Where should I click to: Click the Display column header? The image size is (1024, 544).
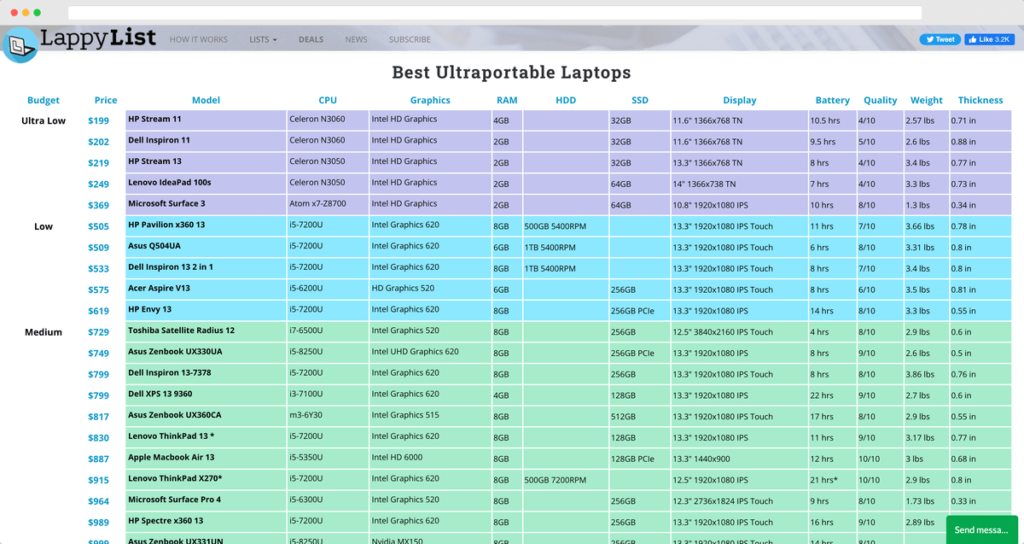pyautogui.click(x=739, y=100)
